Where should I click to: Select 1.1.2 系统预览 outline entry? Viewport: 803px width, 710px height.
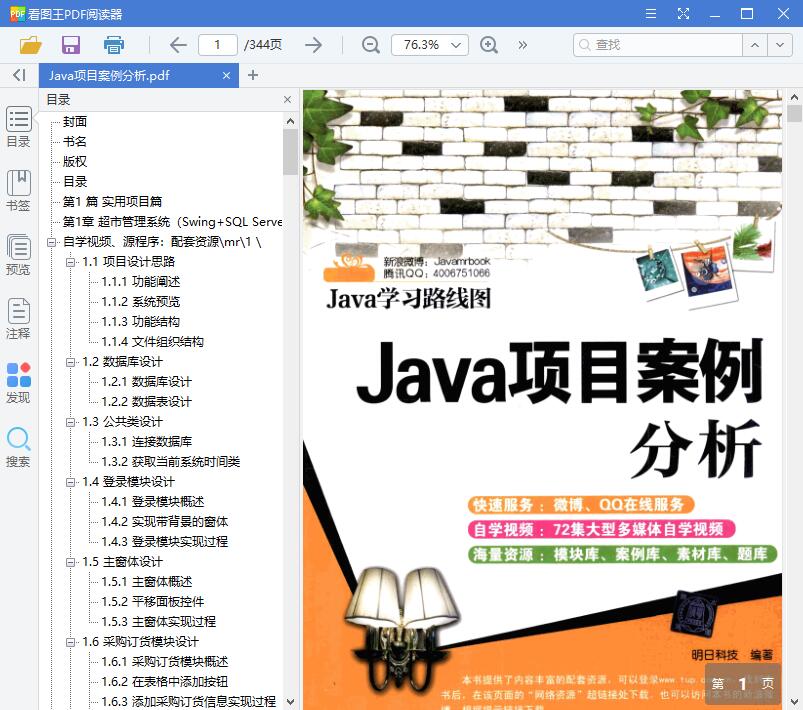tap(141, 302)
